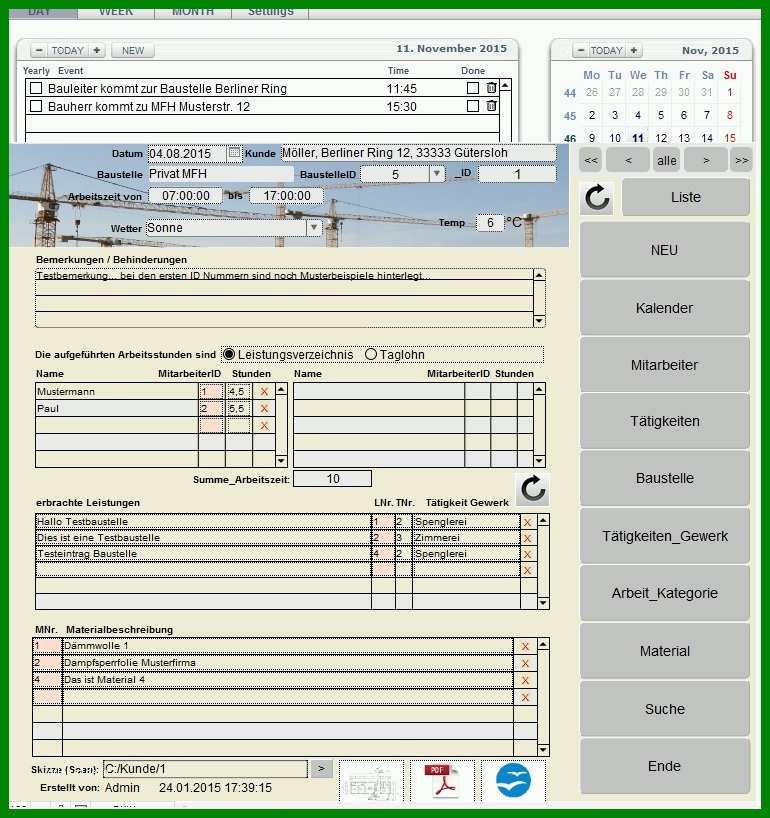770x818 pixels.
Task: Click TODAY in the event panel
Action: [68, 51]
